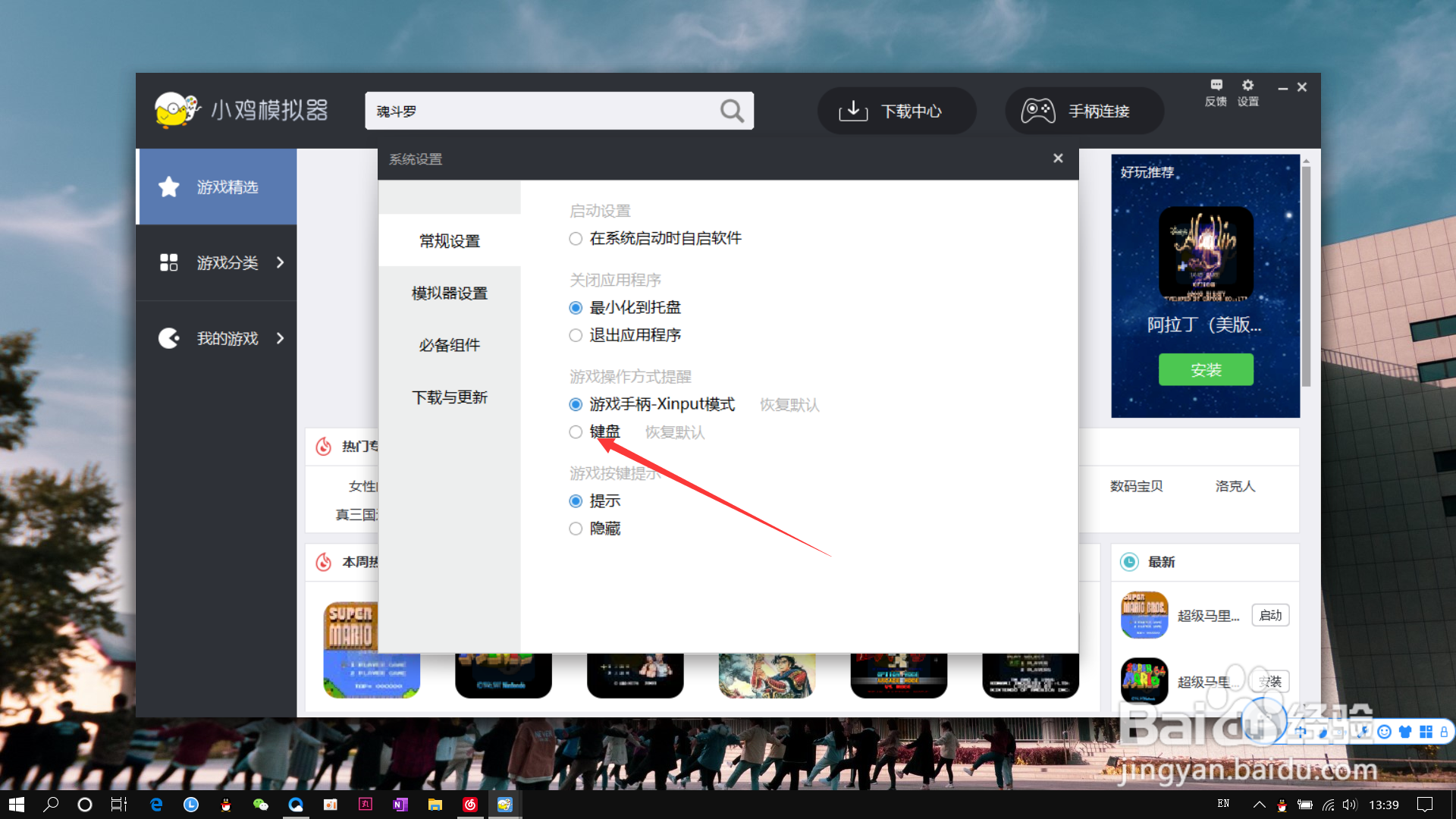The image size is (1456, 819).
Task: Click 恢复默认 next to 键盘
Action: [x=674, y=431]
